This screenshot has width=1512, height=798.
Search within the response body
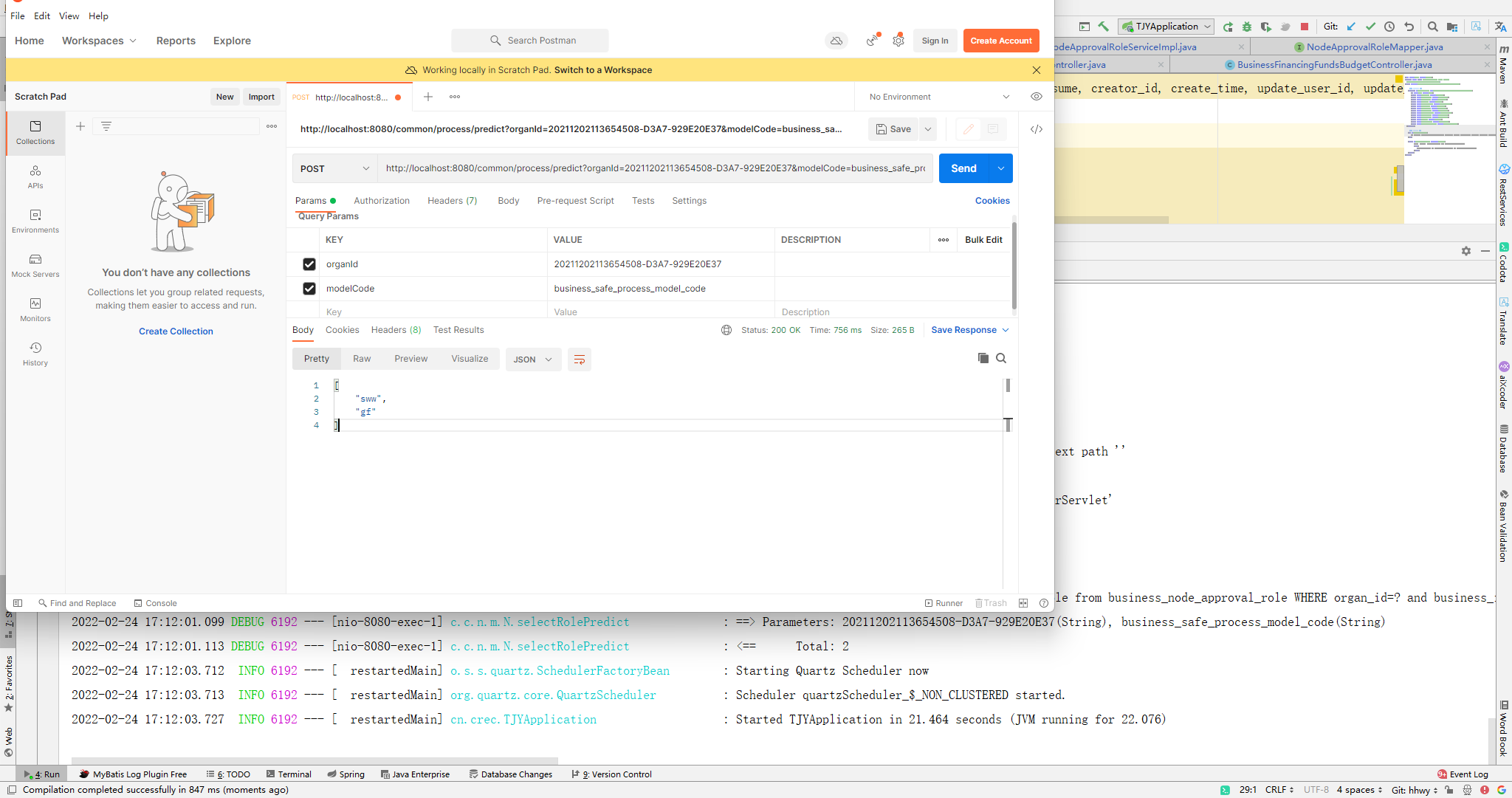pos(1001,358)
